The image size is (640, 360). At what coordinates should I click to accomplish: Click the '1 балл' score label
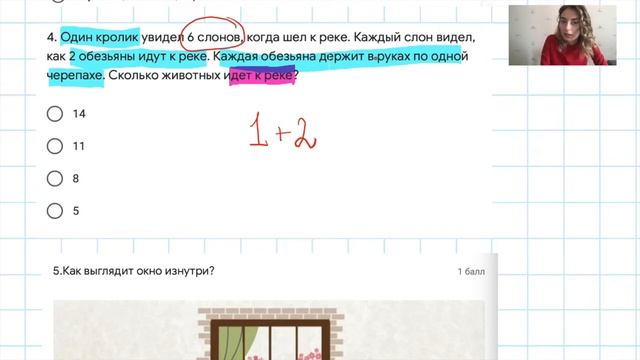click(x=471, y=271)
